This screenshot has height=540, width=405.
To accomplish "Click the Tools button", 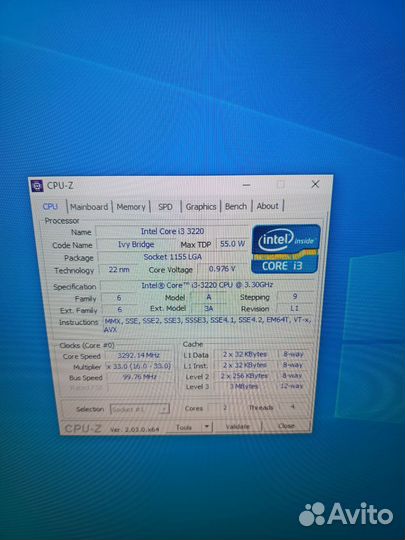I will (x=184, y=427).
